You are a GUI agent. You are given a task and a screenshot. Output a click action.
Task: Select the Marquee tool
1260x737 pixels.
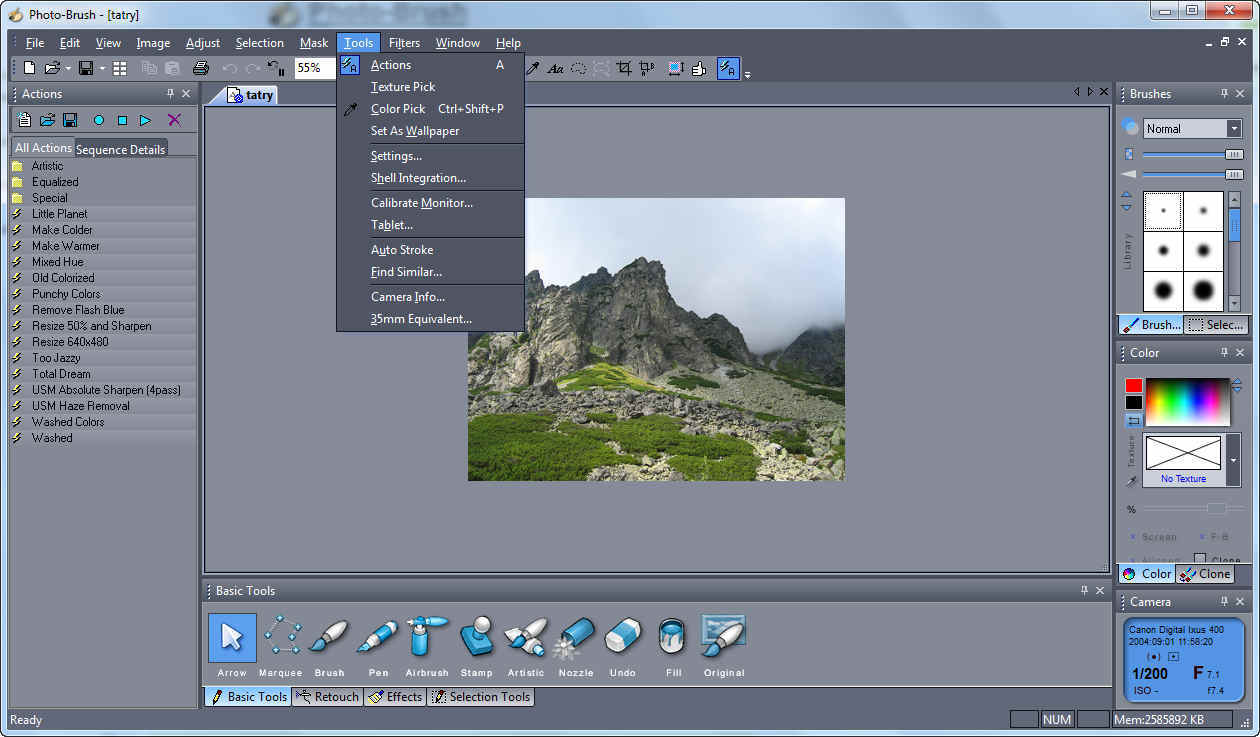(280, 637)
